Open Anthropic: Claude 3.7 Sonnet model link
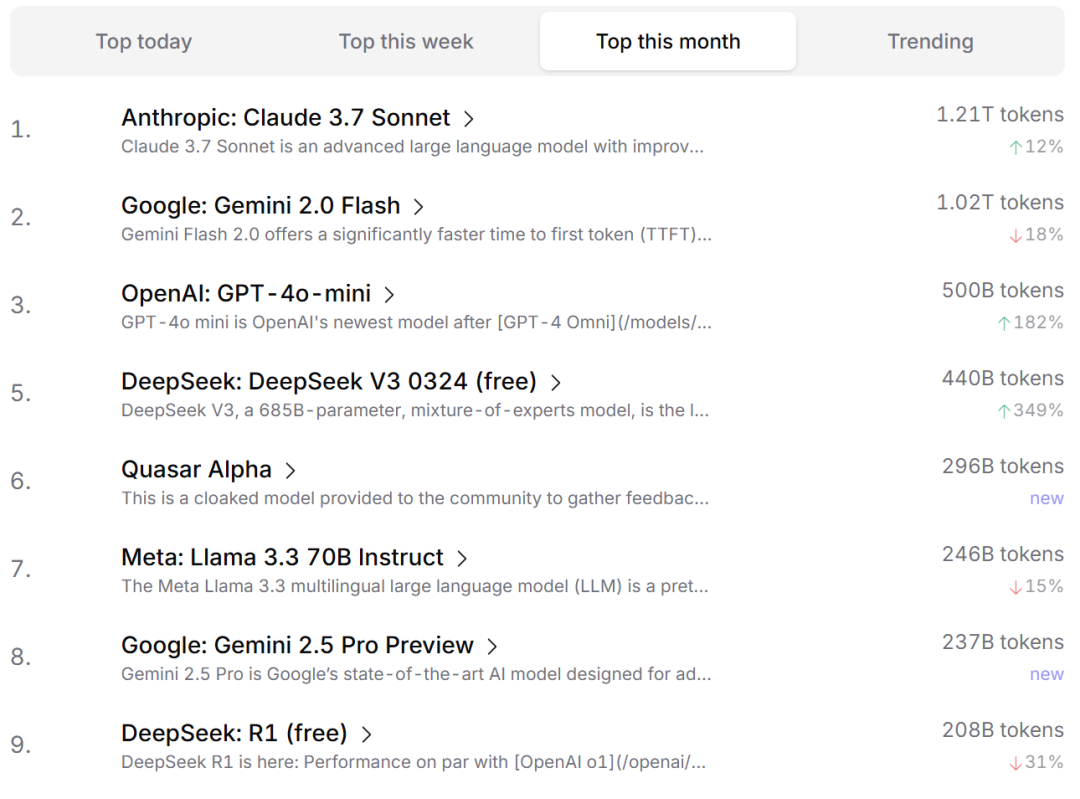The image size is (1080, 799). pyautogui.click(x=285, y=118)
